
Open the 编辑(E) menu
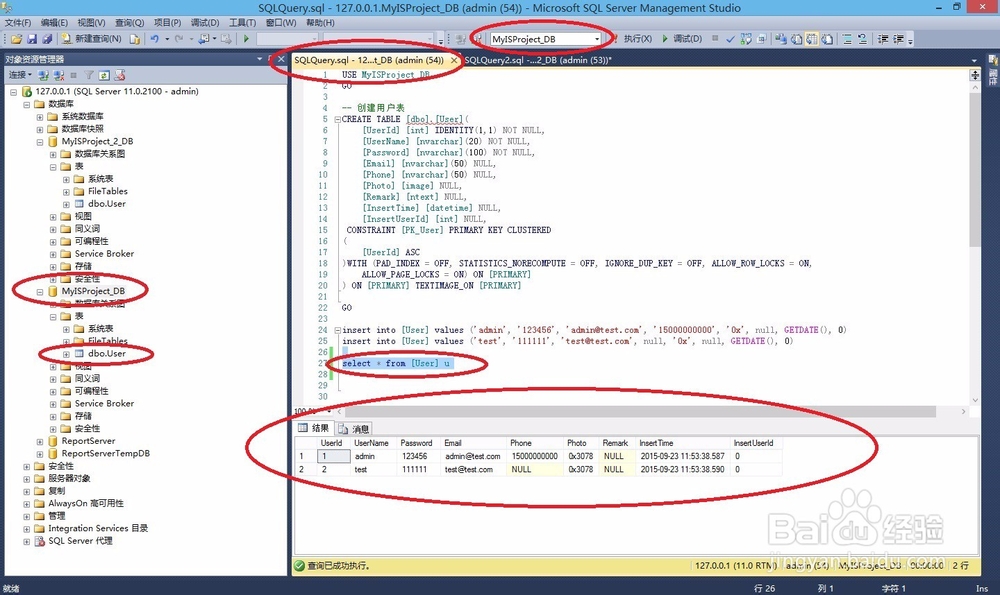click(54, 22)
